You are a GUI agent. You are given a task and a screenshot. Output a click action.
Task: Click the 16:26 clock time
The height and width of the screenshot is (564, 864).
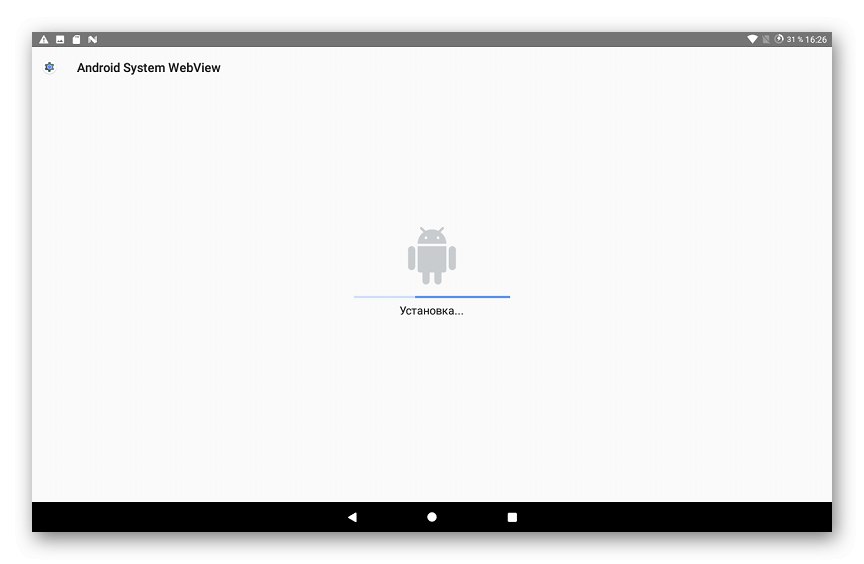[x=816, y=39]
